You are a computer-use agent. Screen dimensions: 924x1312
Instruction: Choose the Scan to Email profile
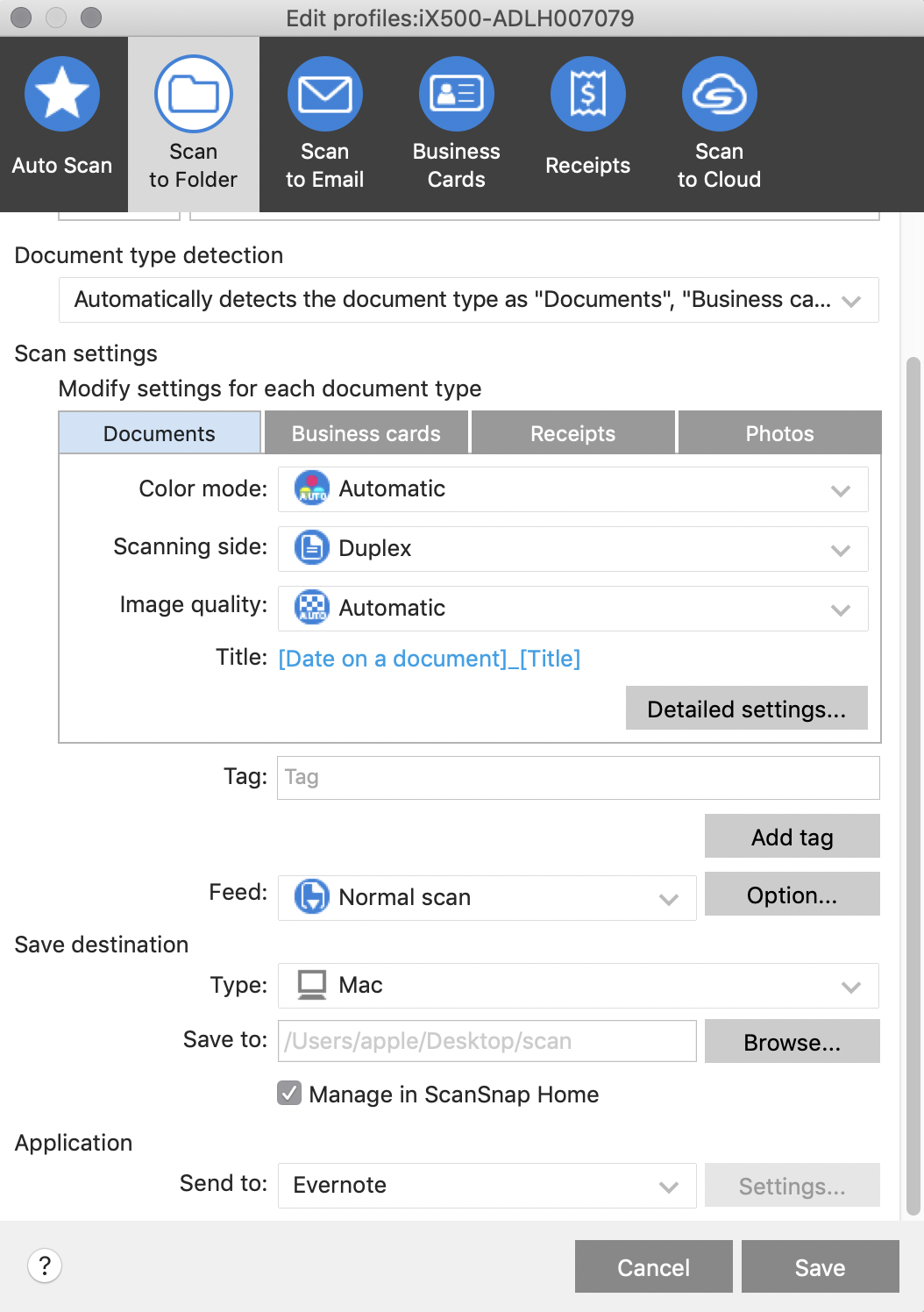tap(325, 125)
